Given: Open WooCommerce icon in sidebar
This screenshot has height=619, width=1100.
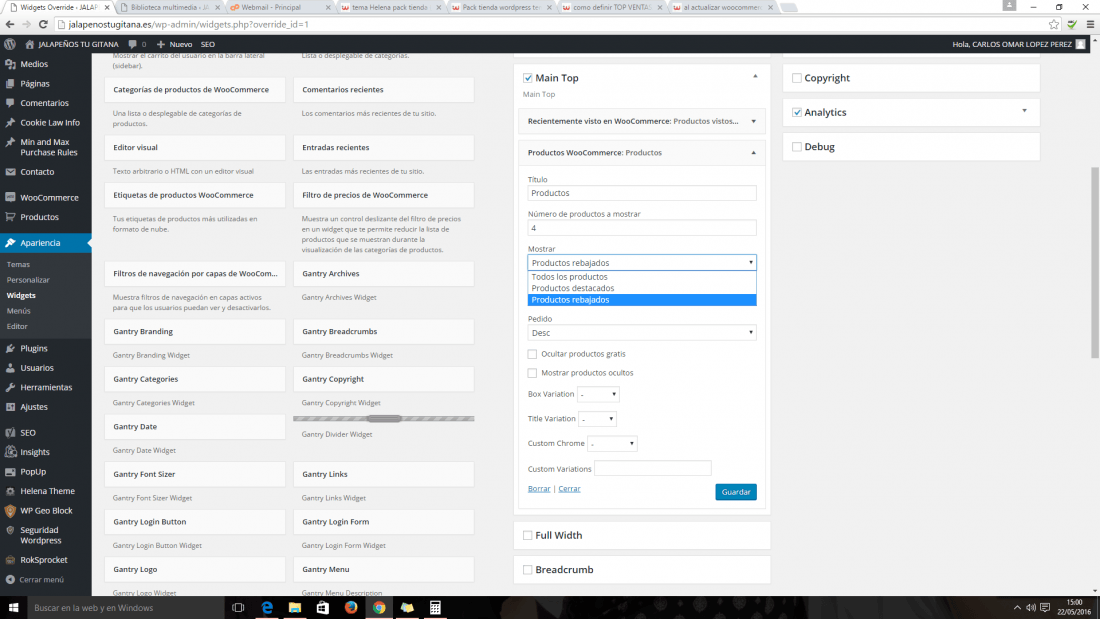Looking at the screenshot, I should point(10,198).
